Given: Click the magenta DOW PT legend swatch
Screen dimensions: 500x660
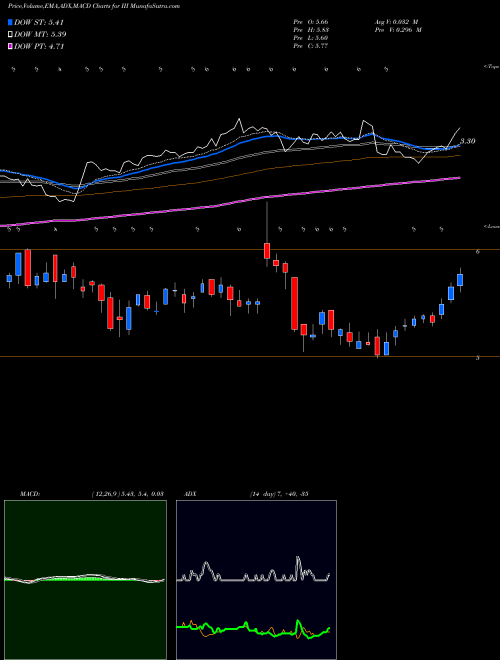Looking at the screenshot, I should (x=10, y=46).
